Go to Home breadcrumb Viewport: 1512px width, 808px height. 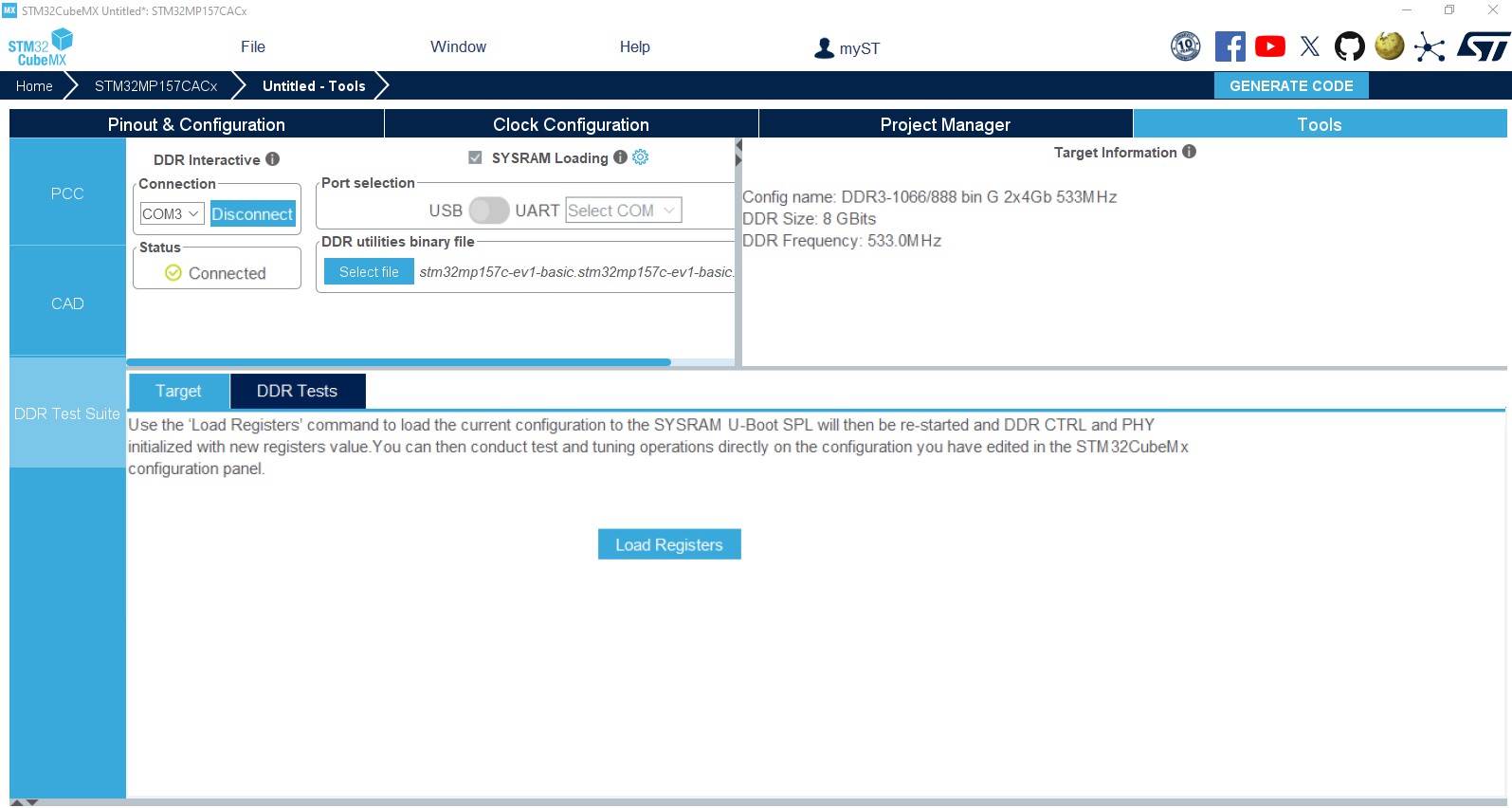pyautogui.click(x=34, y=86)
